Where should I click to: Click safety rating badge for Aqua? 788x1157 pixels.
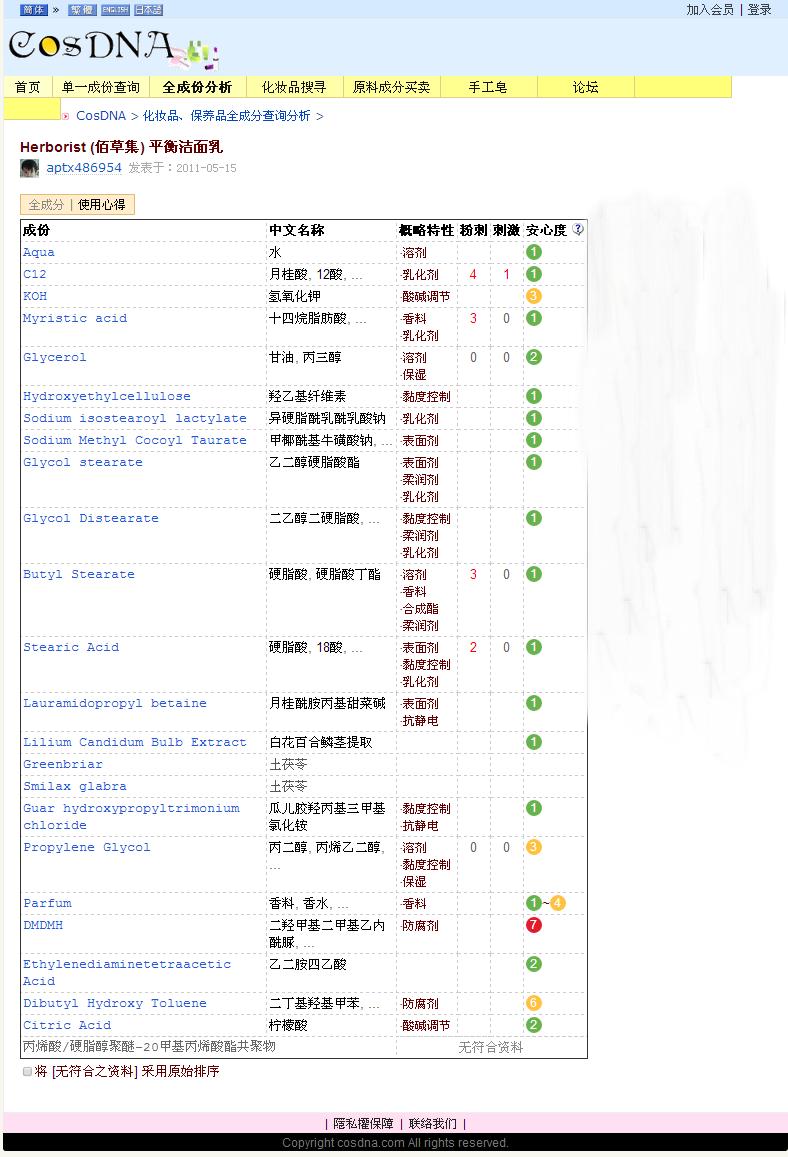[x=534, y=252]
